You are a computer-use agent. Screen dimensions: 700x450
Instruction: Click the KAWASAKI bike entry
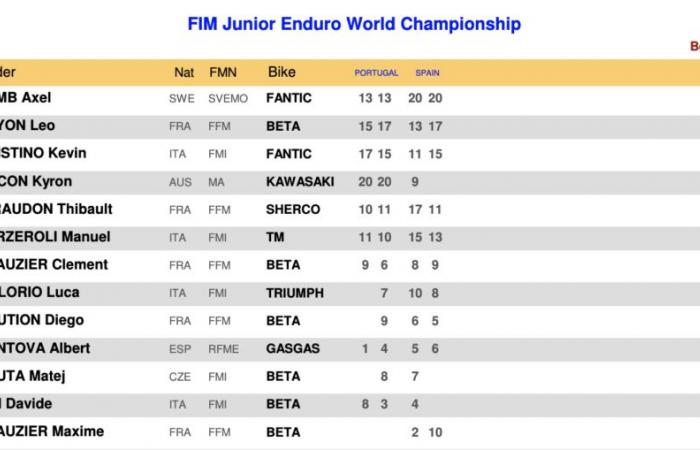[300, 182]
